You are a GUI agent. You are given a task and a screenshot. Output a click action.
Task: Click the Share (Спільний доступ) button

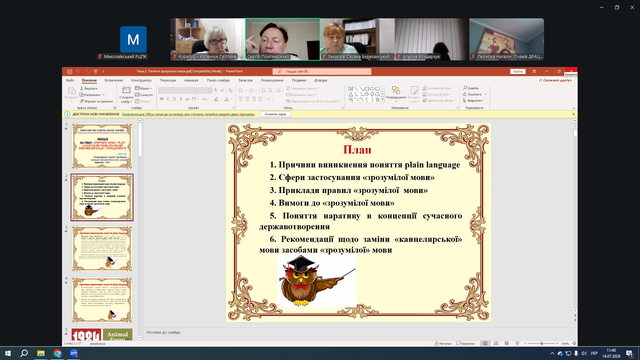[x=555, y=80]
